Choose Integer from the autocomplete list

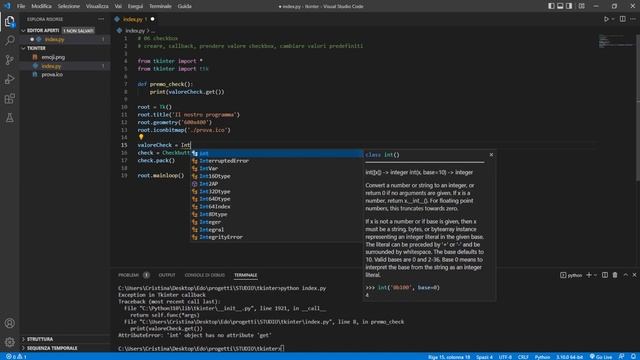(276, 222)
